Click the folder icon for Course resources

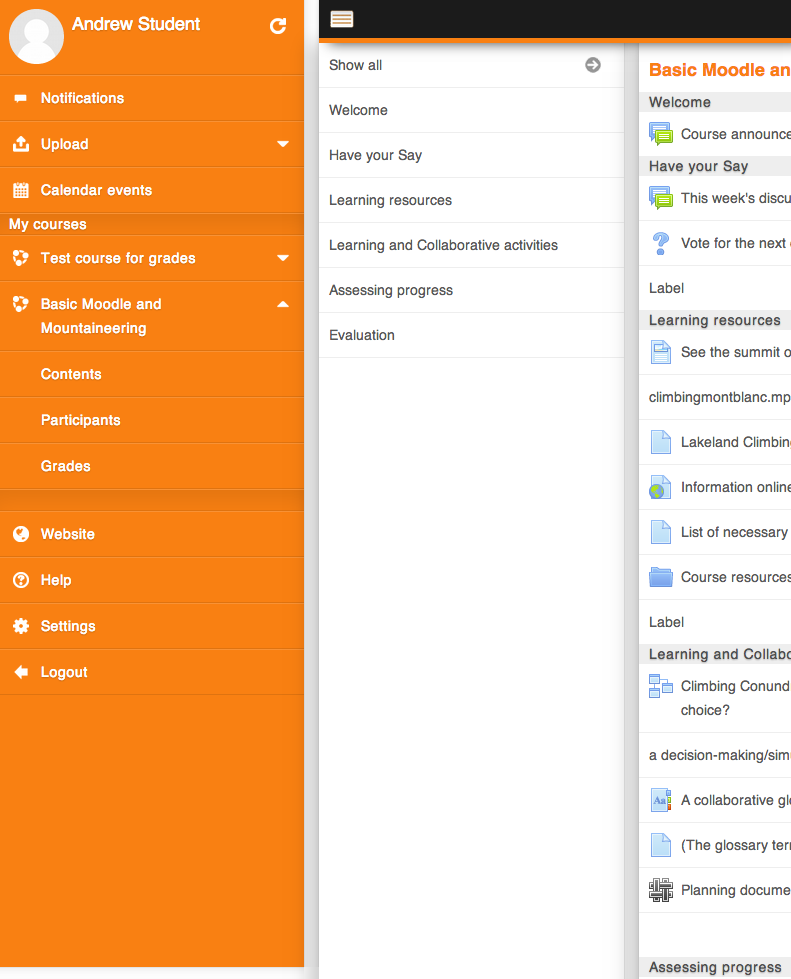(x=661, y=577)
